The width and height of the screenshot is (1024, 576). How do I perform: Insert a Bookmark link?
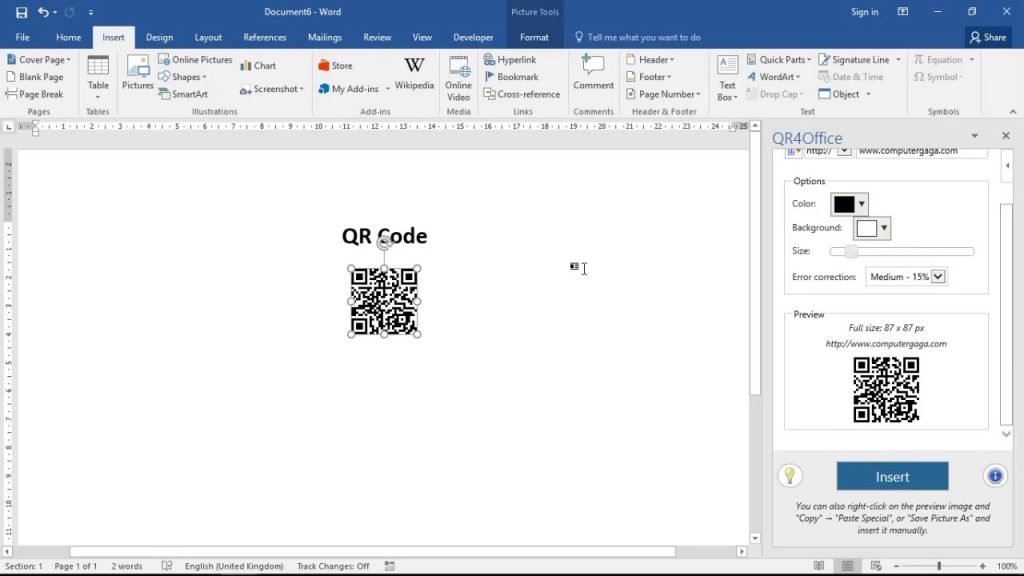tap(517, 76)
